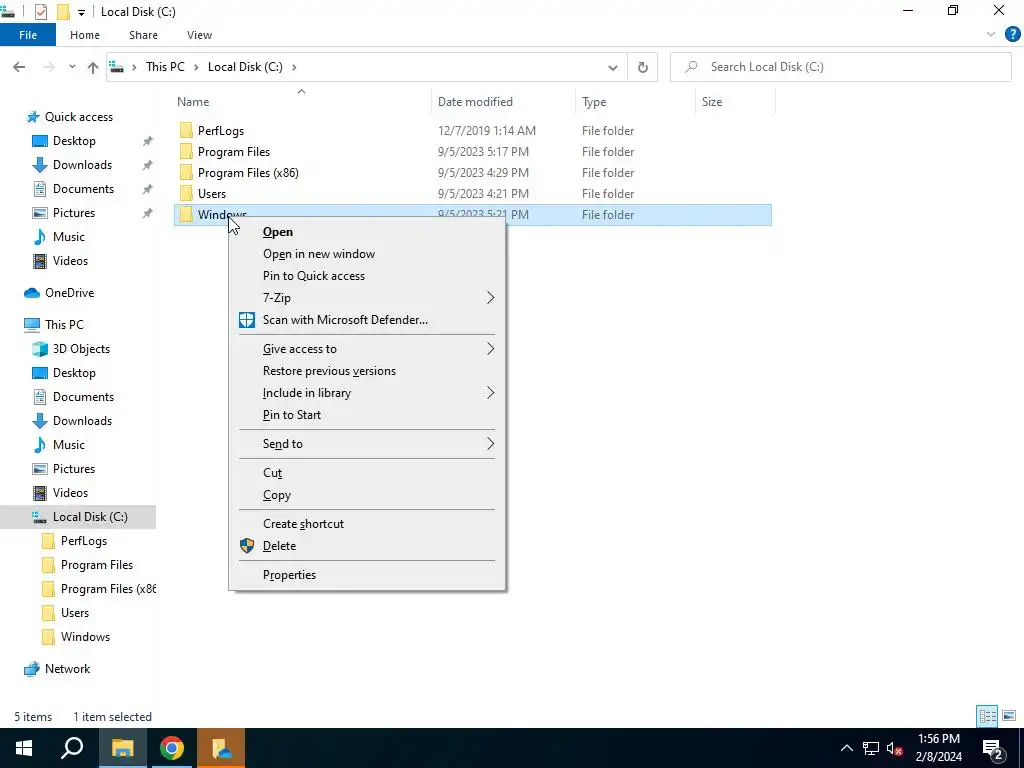Open Windows folder in navigation tree
This screenshot has width=1024, height=768.
pos(86,637)
